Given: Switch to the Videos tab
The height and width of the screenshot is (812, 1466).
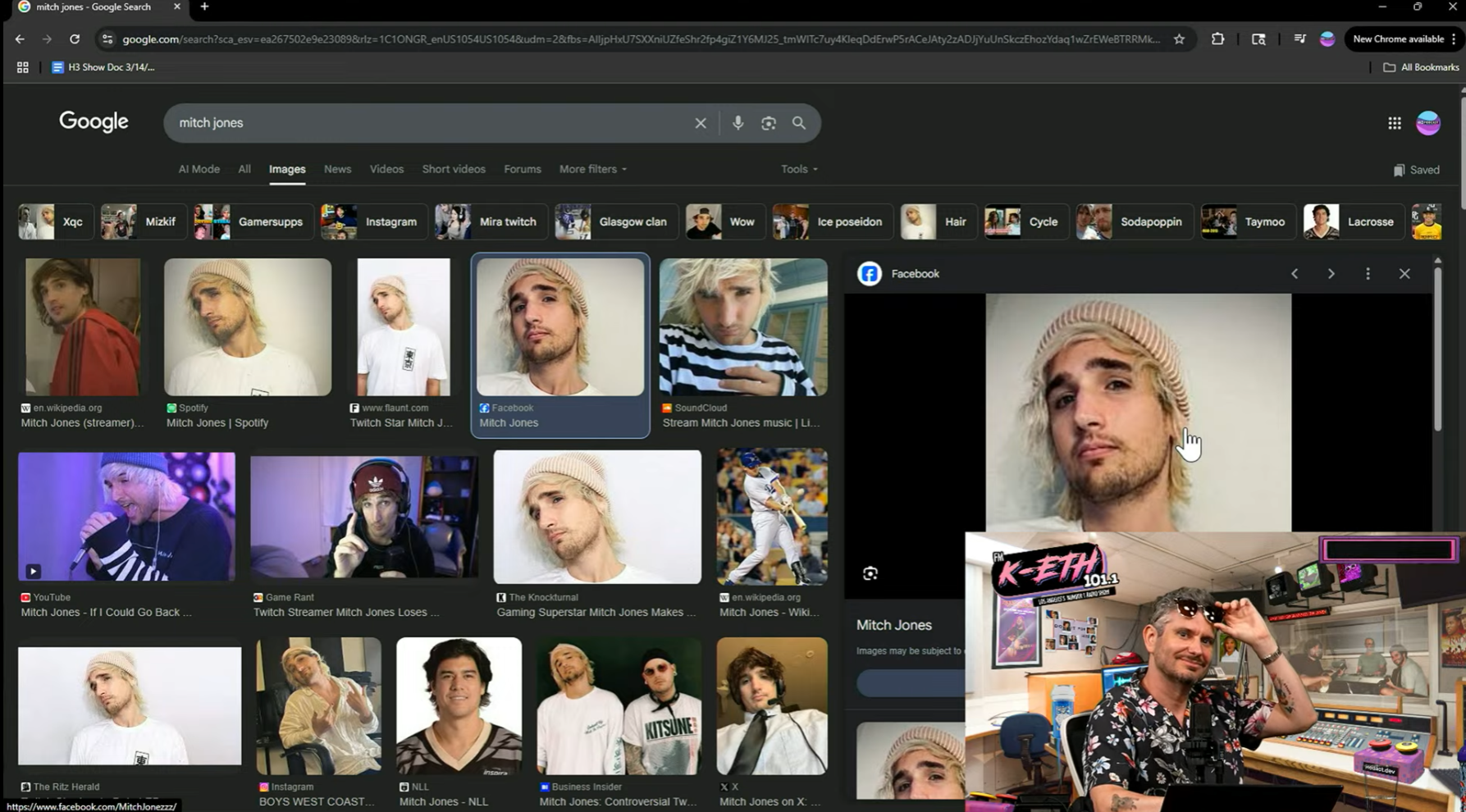Looking at the screenshot, I should pos(386,169).
